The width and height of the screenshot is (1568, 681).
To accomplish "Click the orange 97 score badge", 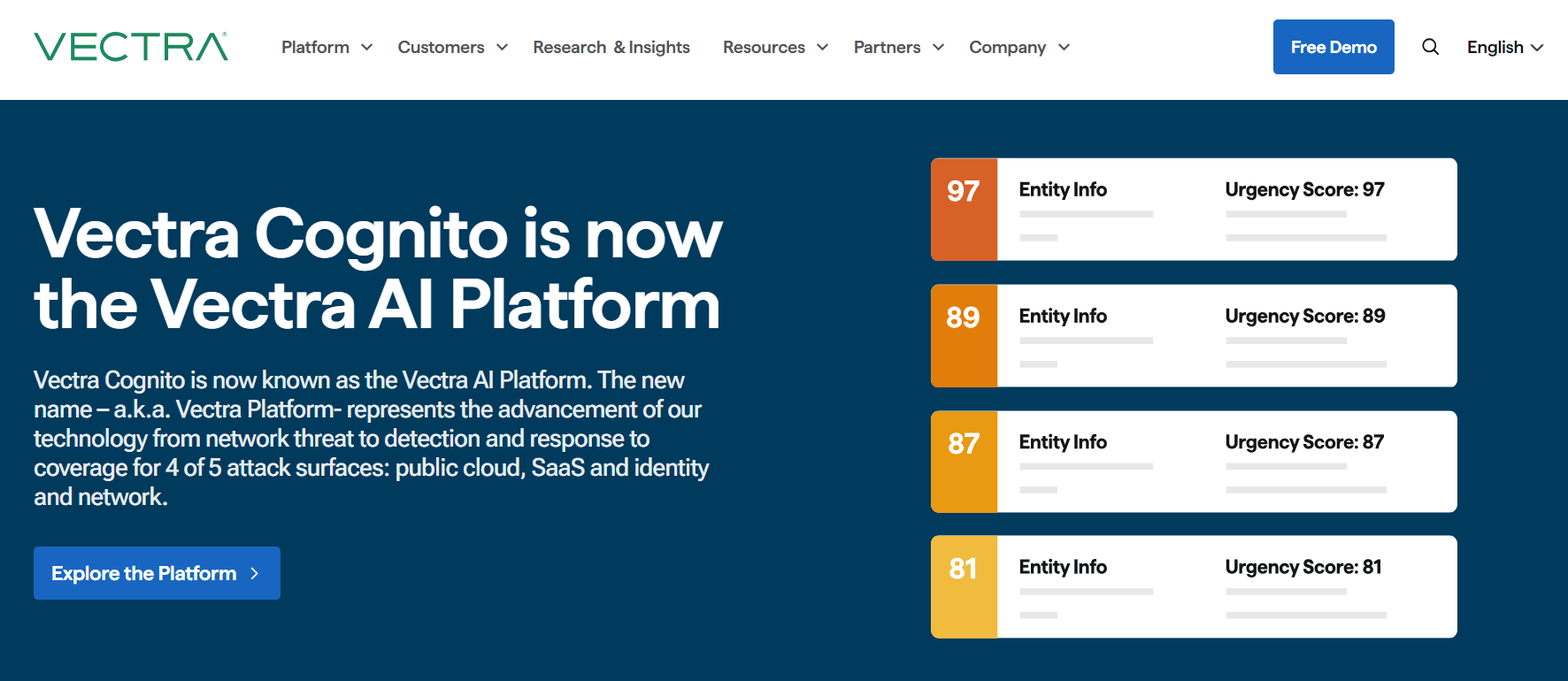I will tap(964, 209).
